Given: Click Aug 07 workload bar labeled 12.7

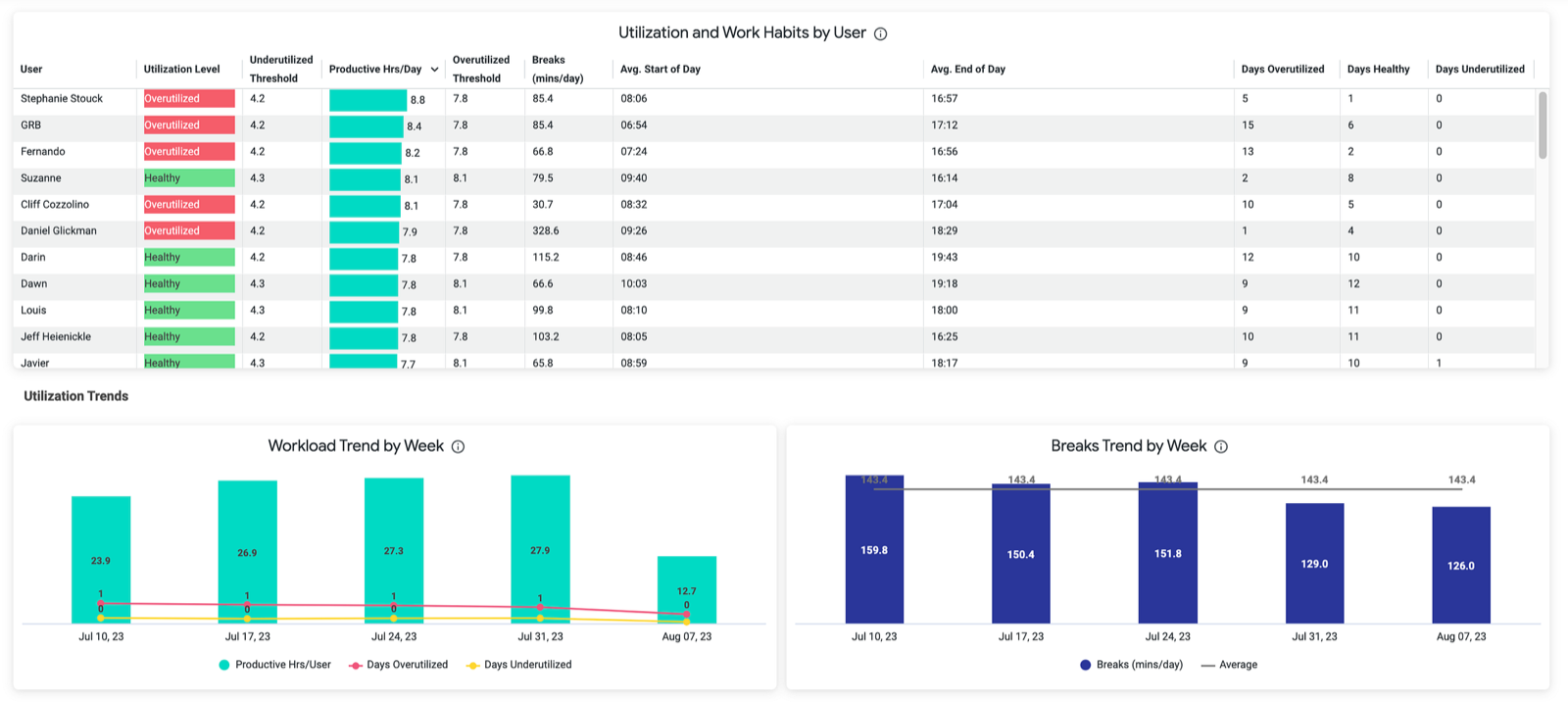Looking at the screenshot, I should pyautogui.click(x=687, y=590).
